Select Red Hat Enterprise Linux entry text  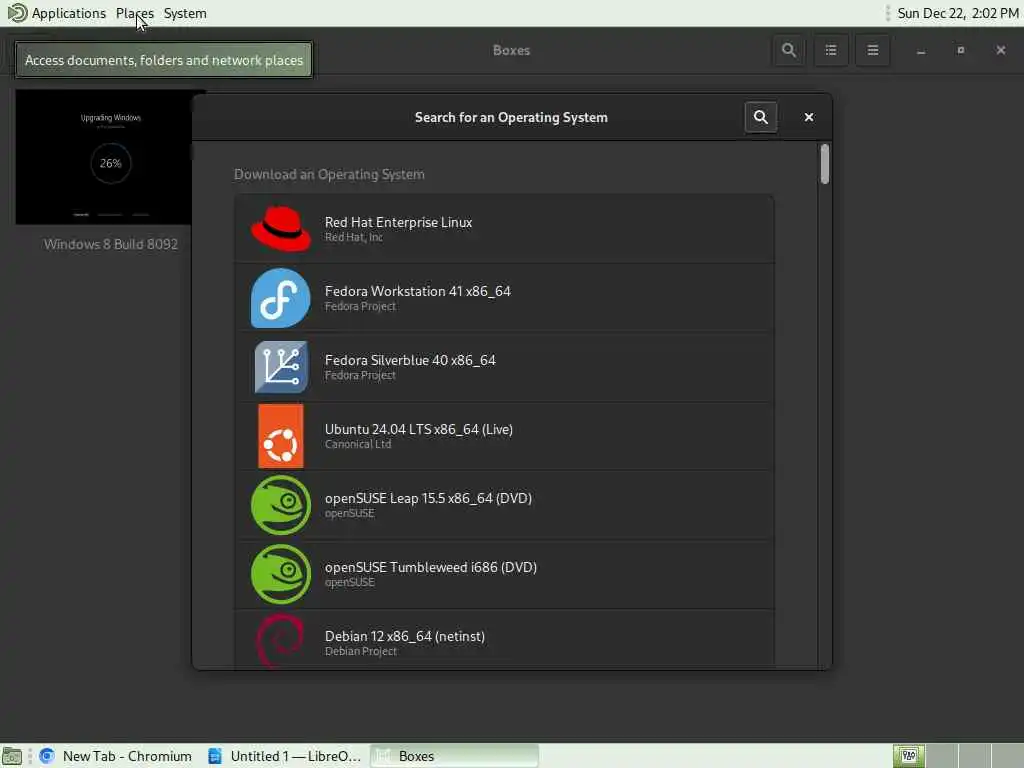(x=398, y=223)
